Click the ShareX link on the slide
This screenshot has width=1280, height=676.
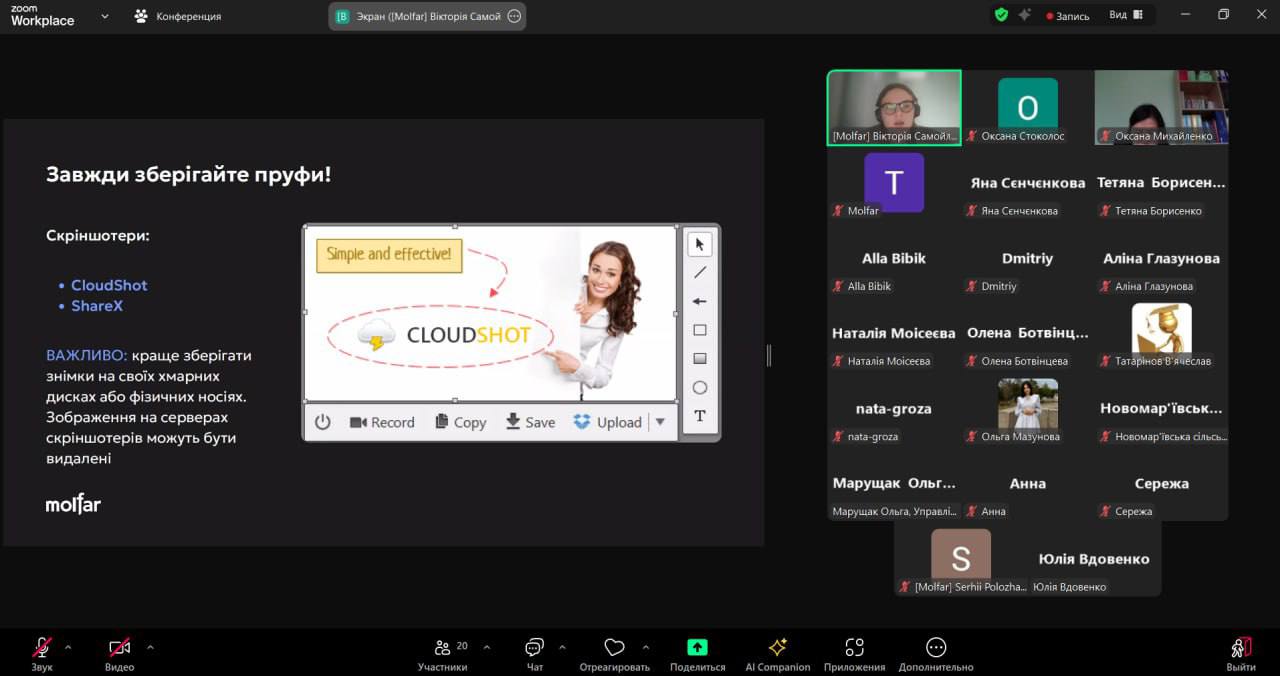tap(97, 306)
